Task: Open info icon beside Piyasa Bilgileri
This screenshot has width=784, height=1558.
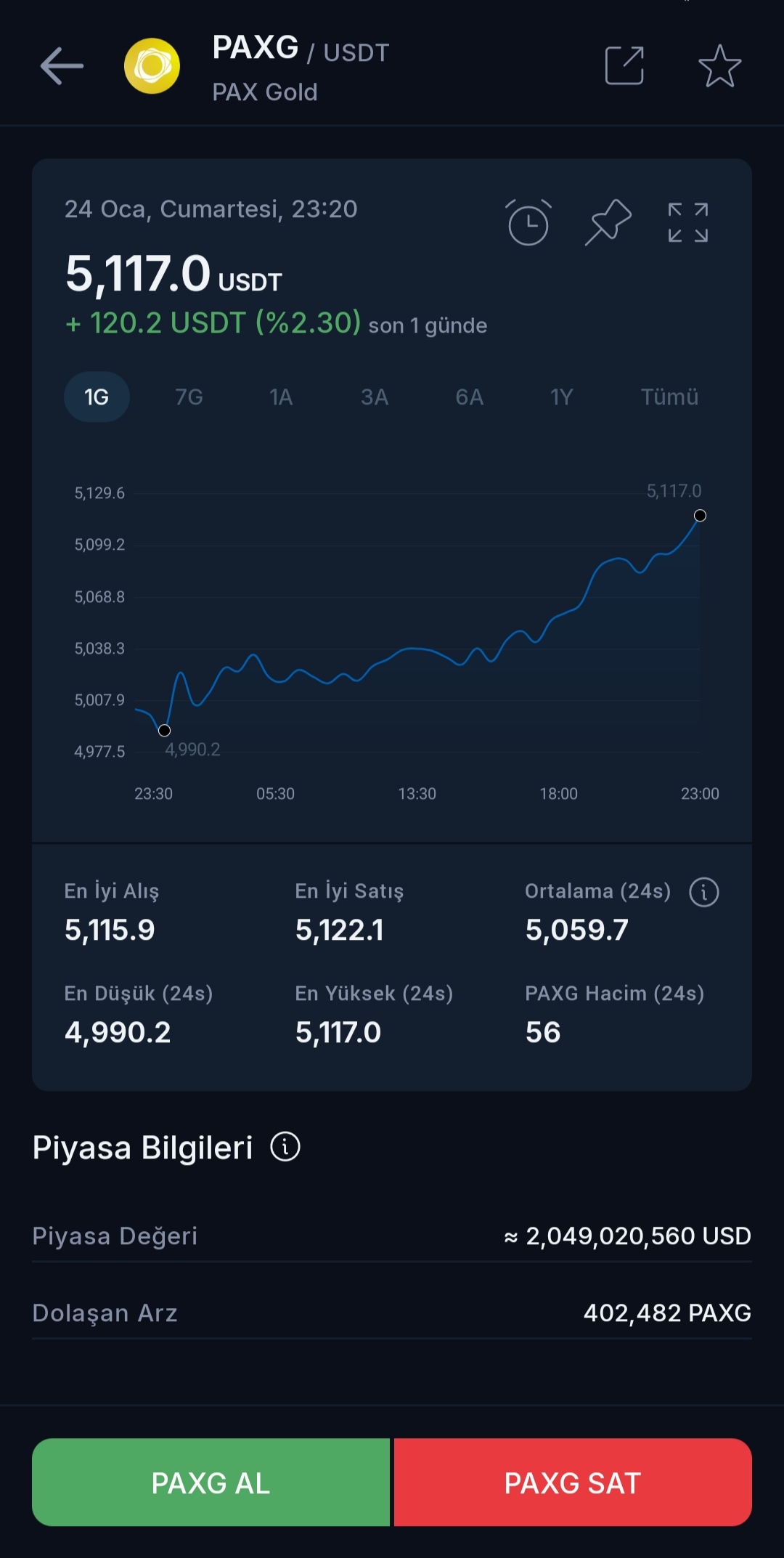Action: pyautogui.click(x=285, y=1147)
